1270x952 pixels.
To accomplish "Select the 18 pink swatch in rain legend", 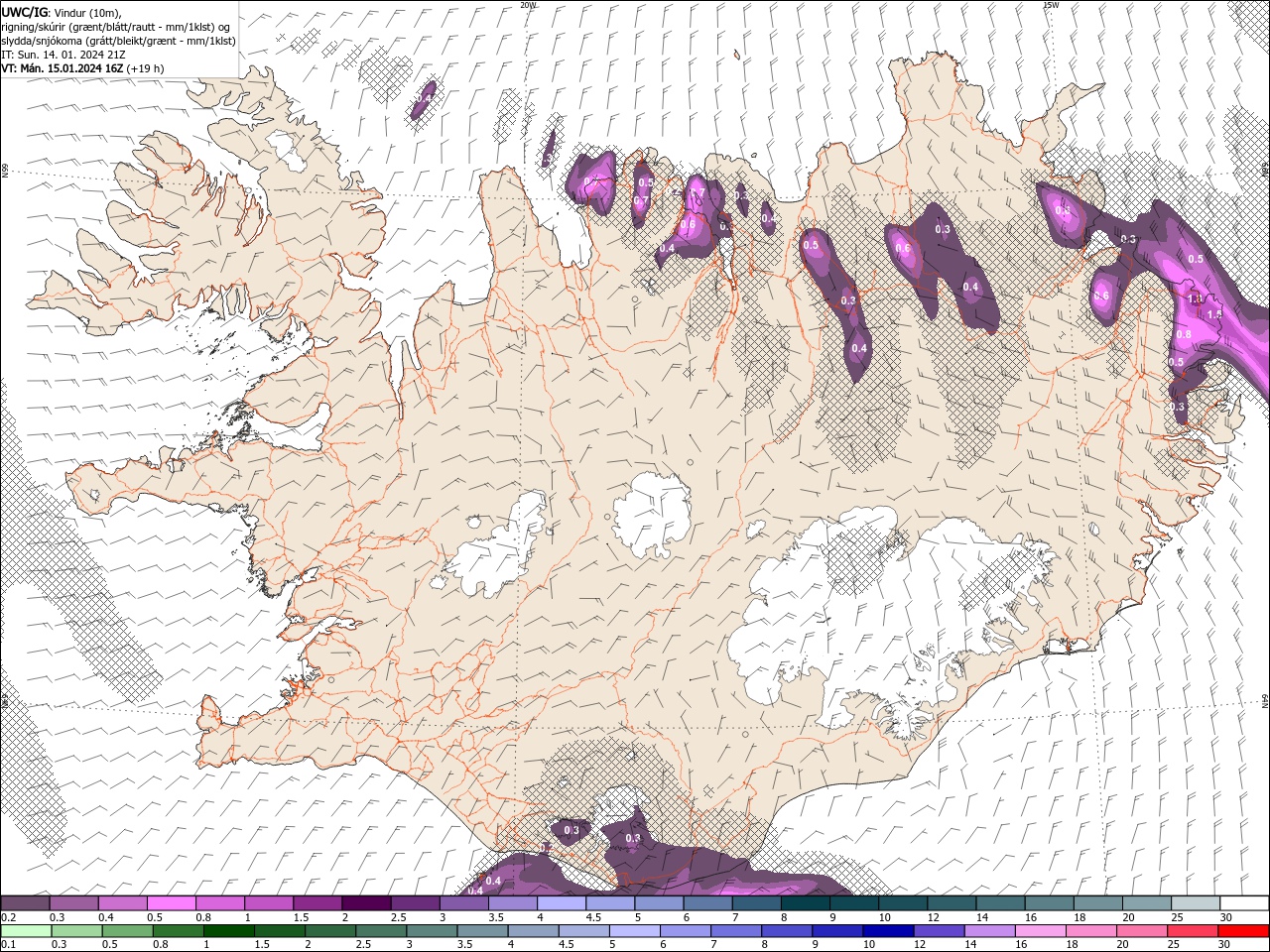I will pyautogui.click(x=1090, y=931).
